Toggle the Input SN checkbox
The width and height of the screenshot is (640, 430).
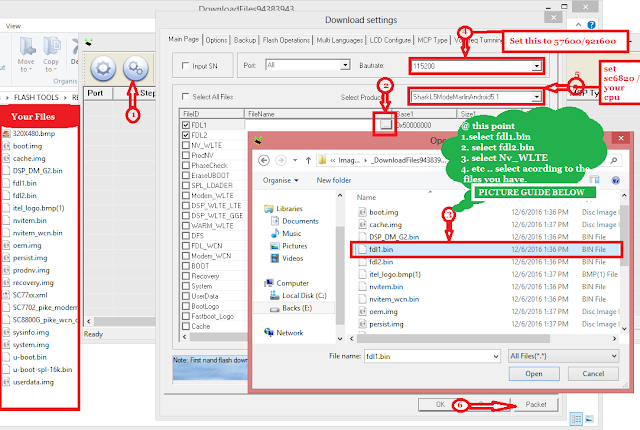(185, 66)
